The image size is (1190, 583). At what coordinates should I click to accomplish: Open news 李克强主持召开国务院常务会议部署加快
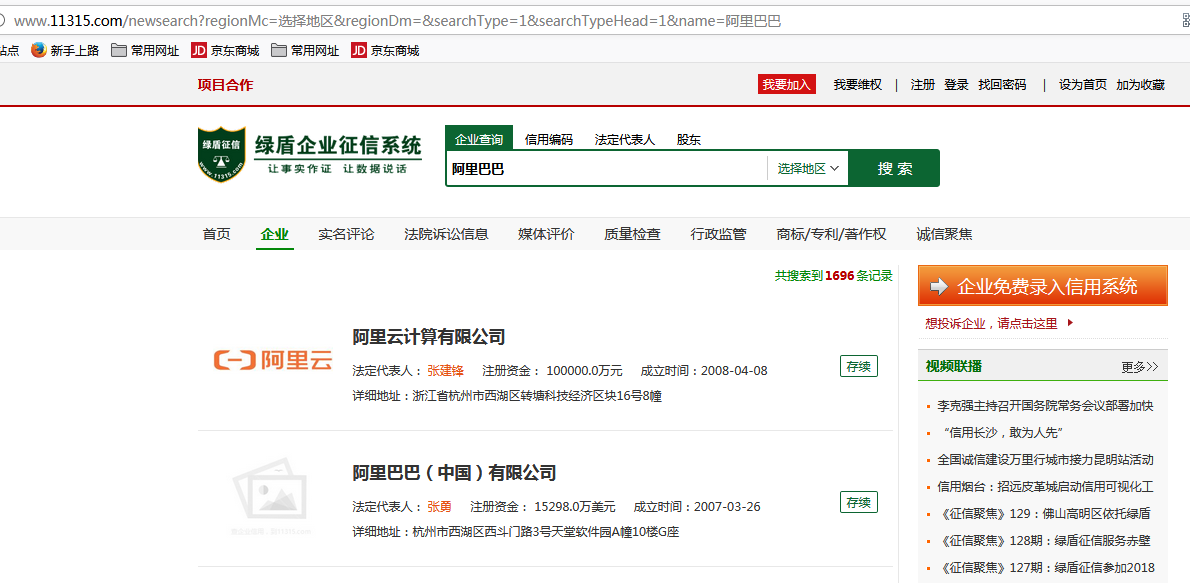1046,406
